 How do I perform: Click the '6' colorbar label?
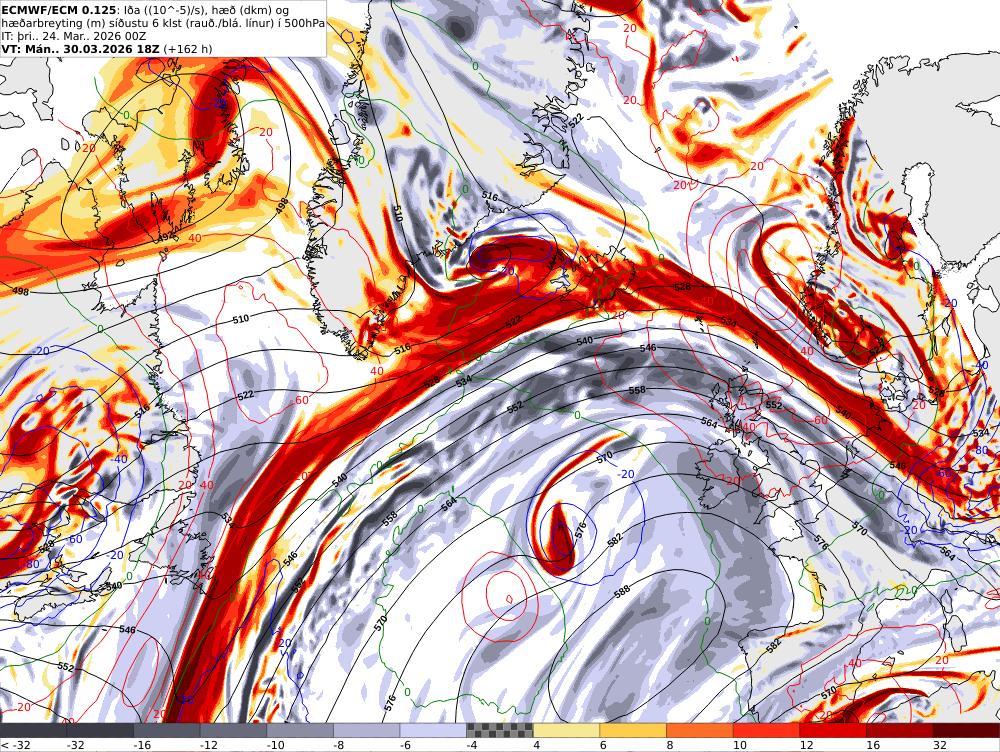(x=604, y=745)
